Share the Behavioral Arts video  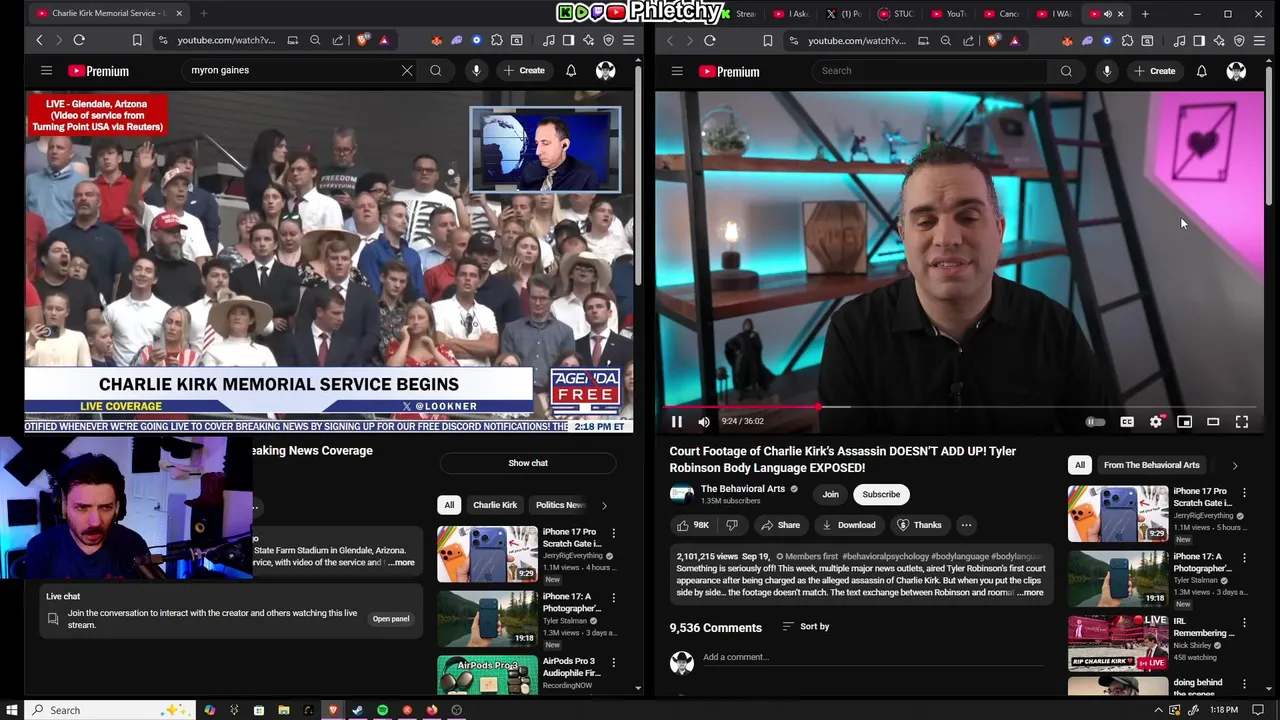pos(780,525)
